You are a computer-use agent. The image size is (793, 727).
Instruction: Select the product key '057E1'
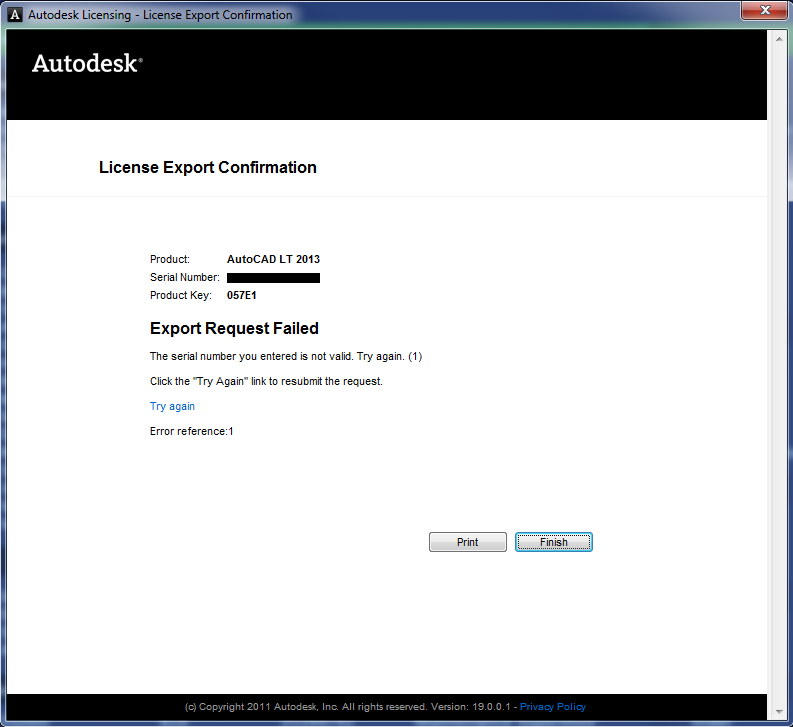241,295
